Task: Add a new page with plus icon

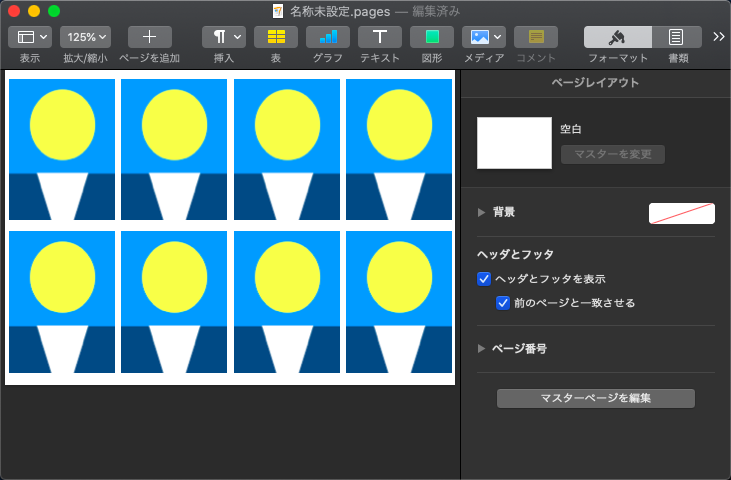Action: click(x=150, y=37)
